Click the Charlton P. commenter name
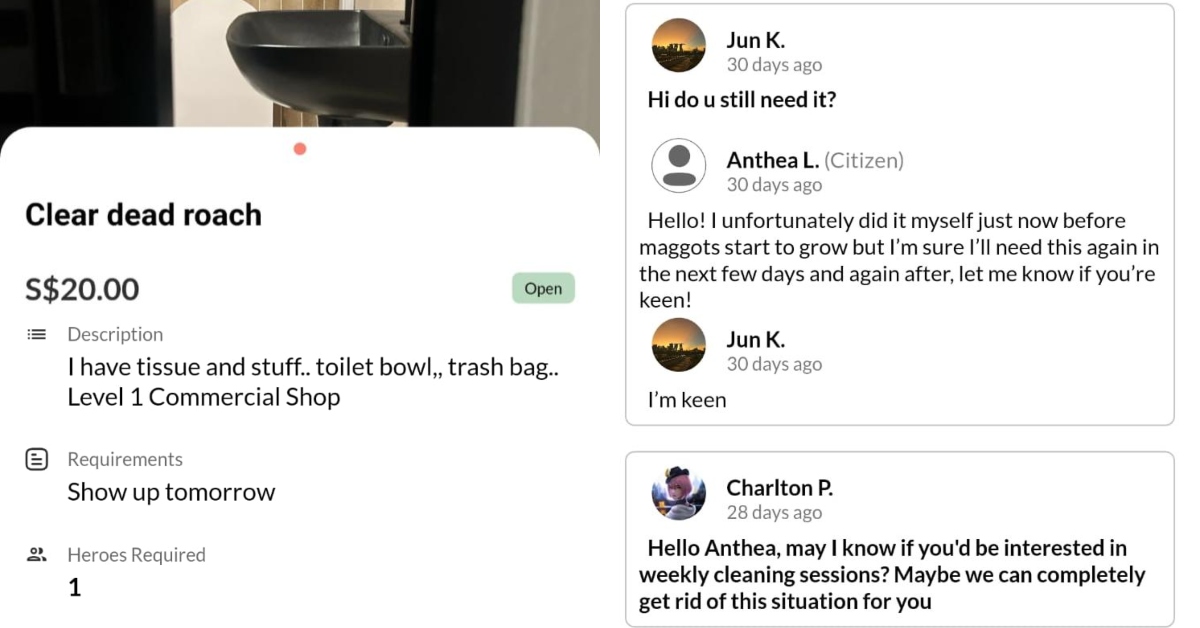Image resolution: width=1200 pixels, height=628 pixels. point(779,488)
